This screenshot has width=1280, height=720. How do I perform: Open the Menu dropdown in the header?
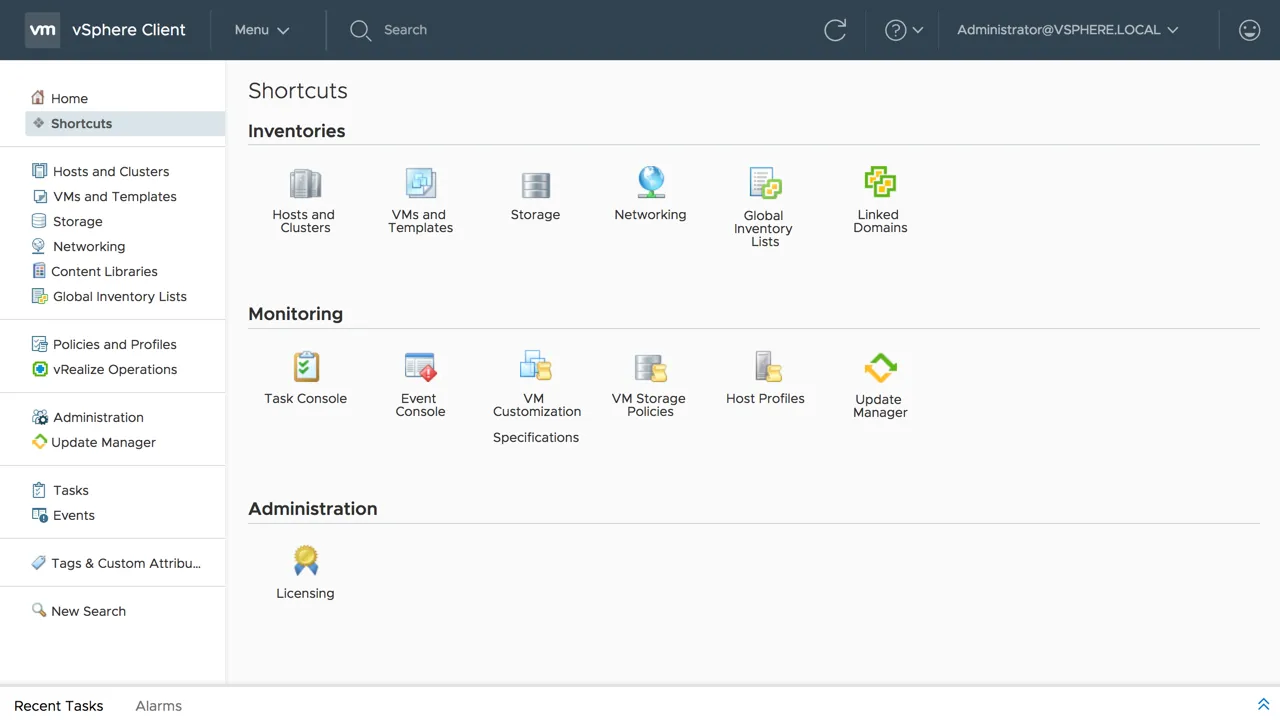point(262,30)
